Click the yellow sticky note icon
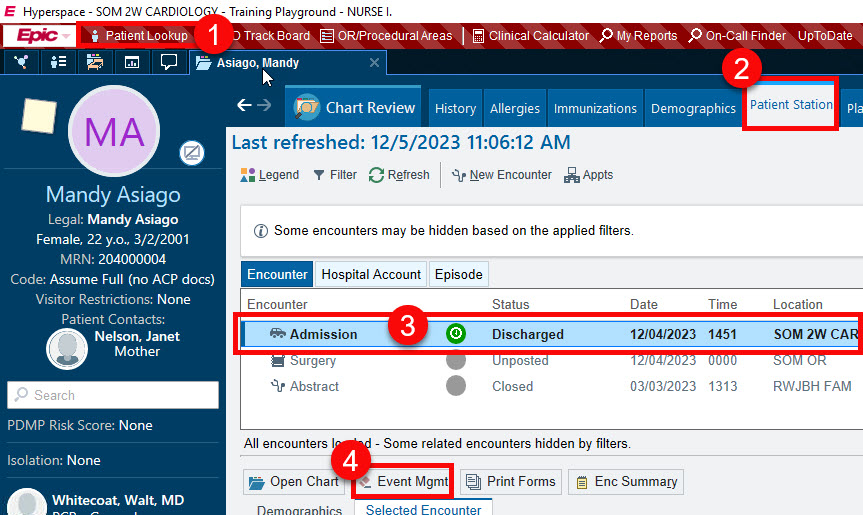Screen dimensions: 863x515 click(x=39, y=117)
